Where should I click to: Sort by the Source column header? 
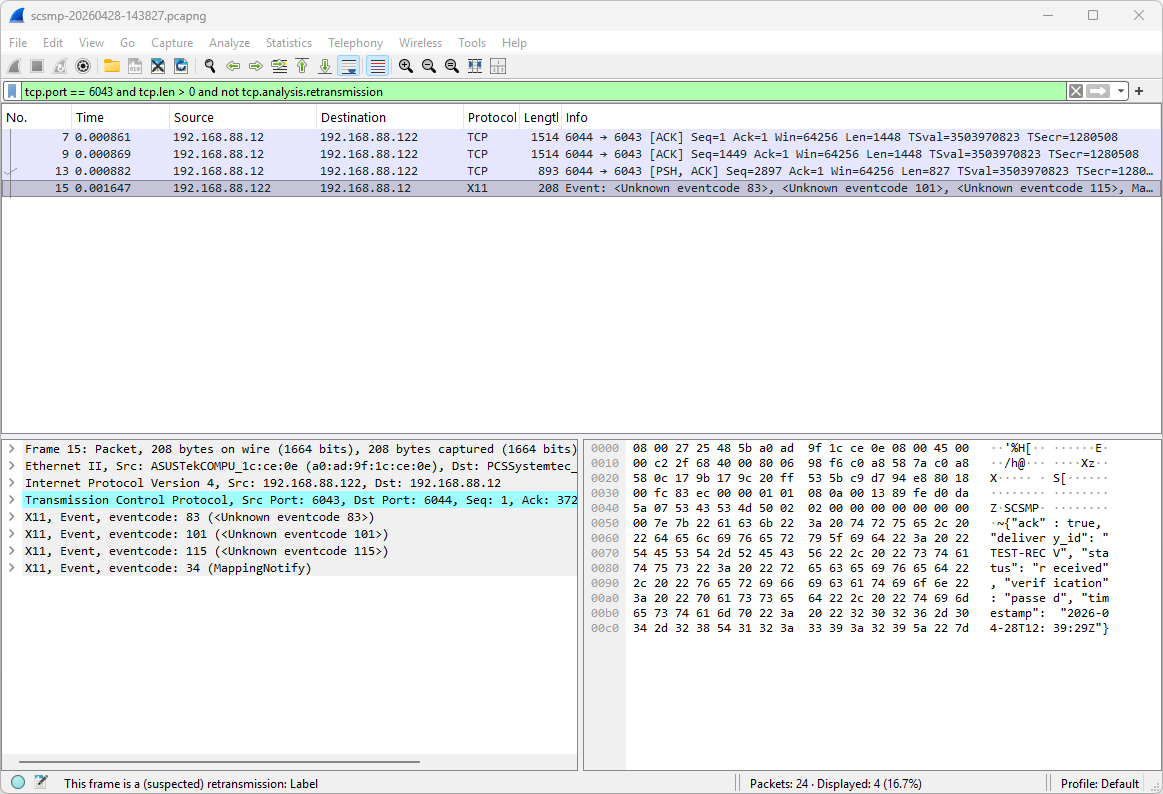[243, 117]
